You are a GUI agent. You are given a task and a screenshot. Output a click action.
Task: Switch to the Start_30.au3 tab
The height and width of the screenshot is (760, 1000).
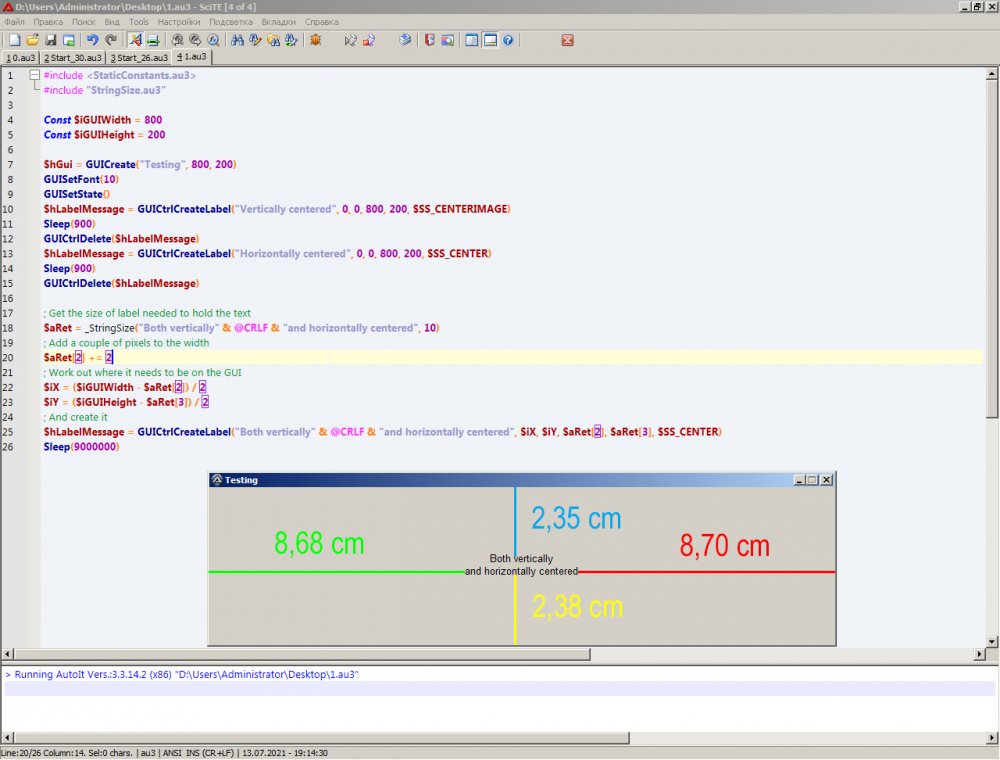tap(72, 57)
